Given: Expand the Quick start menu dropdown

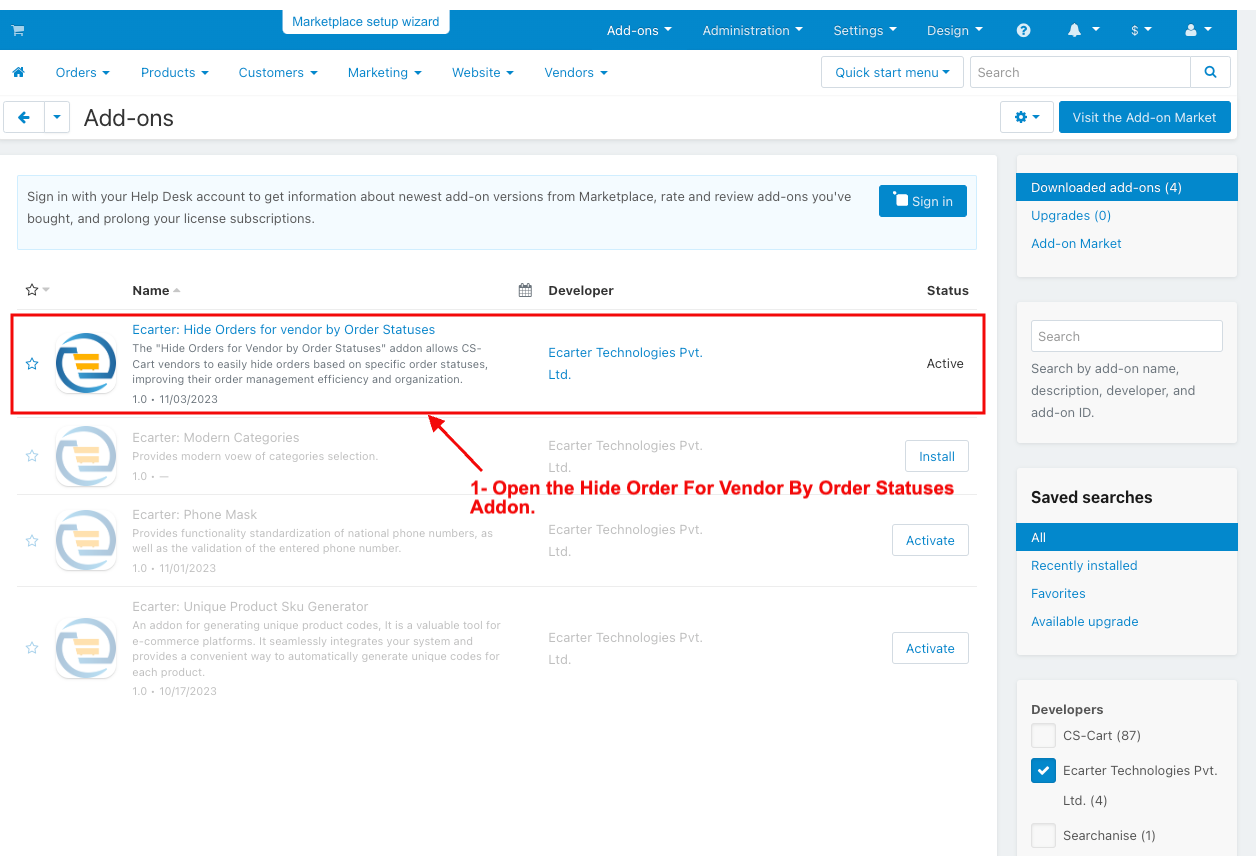Looking at the screenshot, I should (x=892, y=72).
